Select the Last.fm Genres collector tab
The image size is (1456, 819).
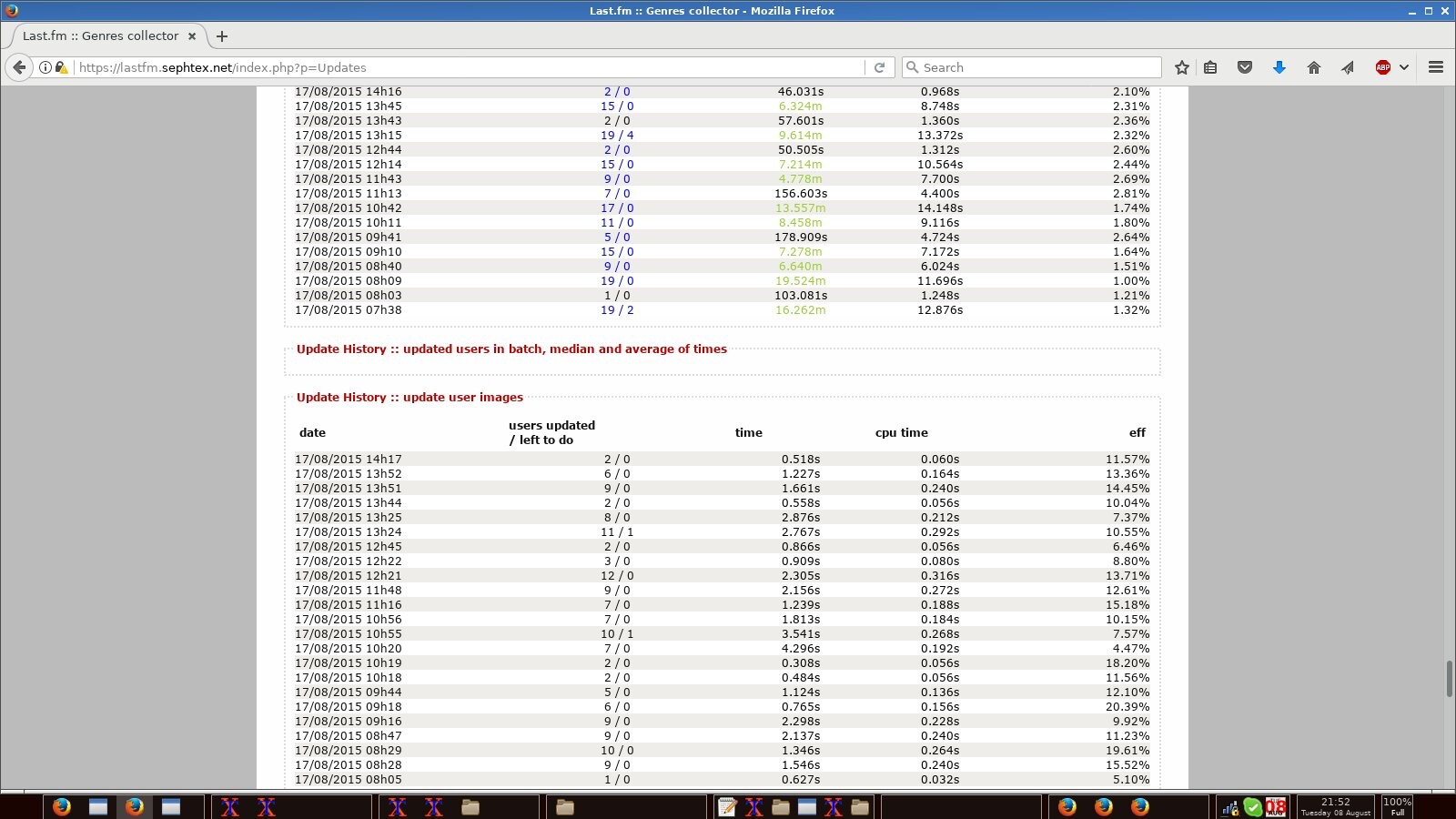pos(100,36)
